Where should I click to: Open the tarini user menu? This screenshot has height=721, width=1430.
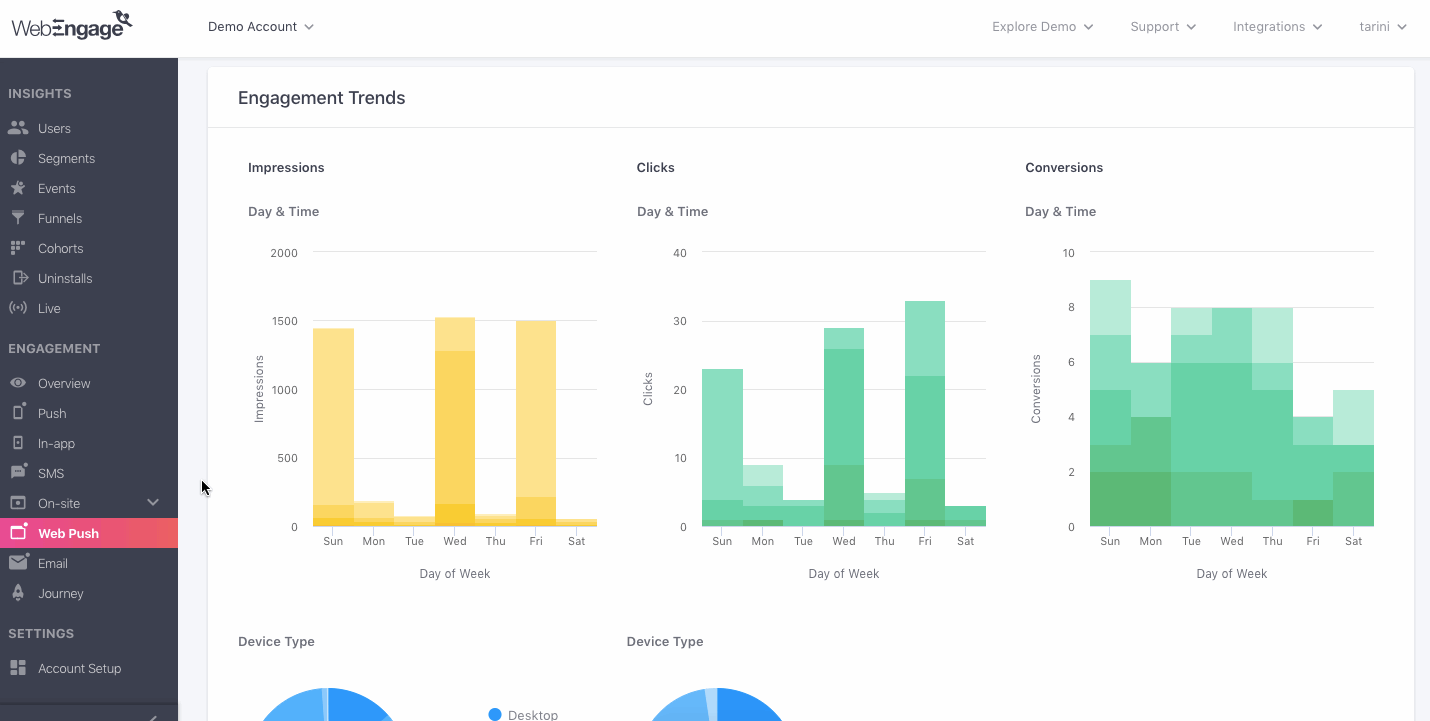click(1384, 27)
